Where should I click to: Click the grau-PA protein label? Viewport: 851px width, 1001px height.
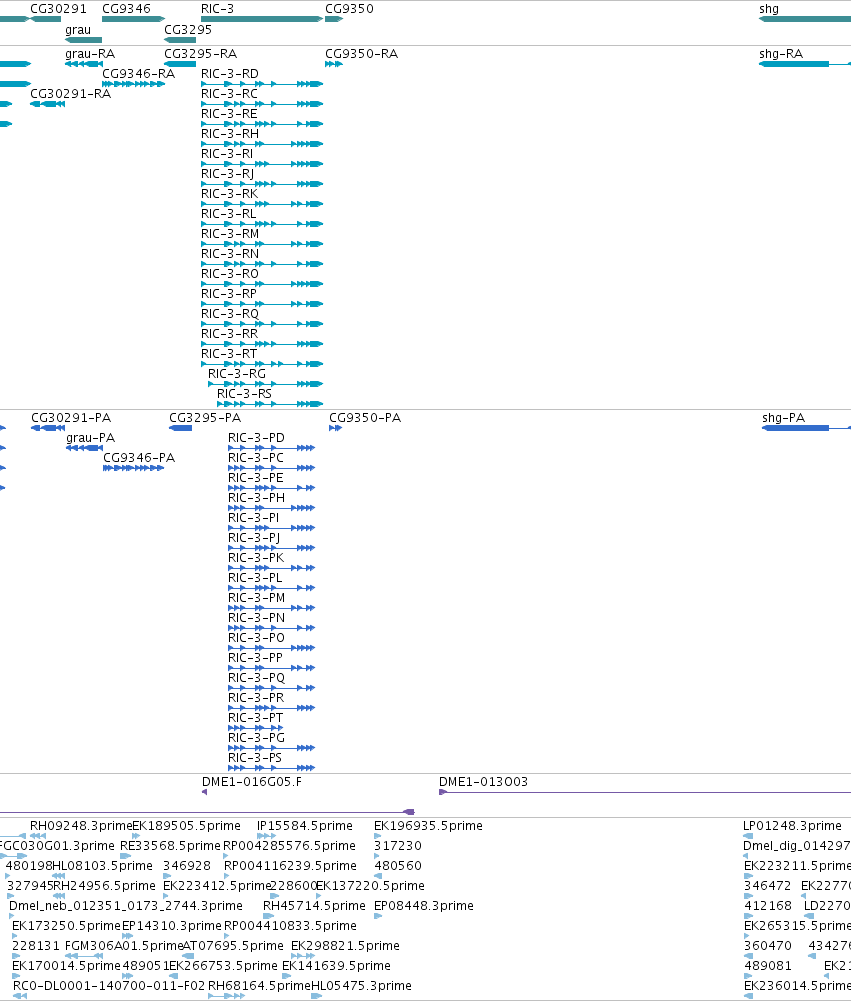91,438
